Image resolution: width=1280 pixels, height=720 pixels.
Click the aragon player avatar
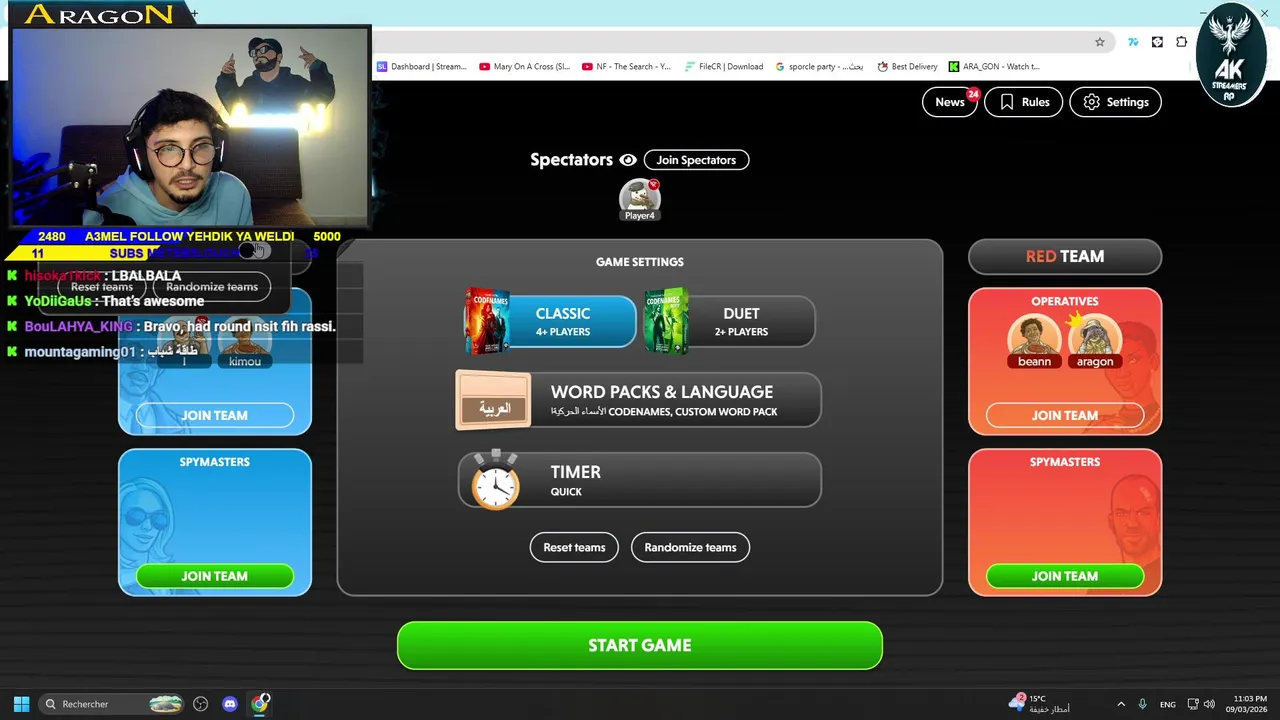[1095, 341]
